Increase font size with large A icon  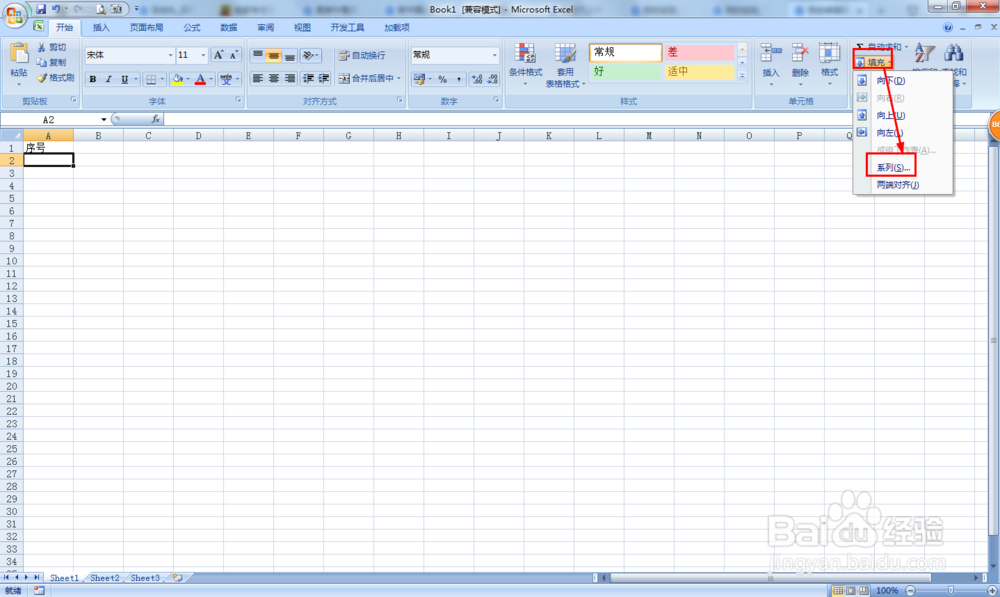click(x=218, y=55)
